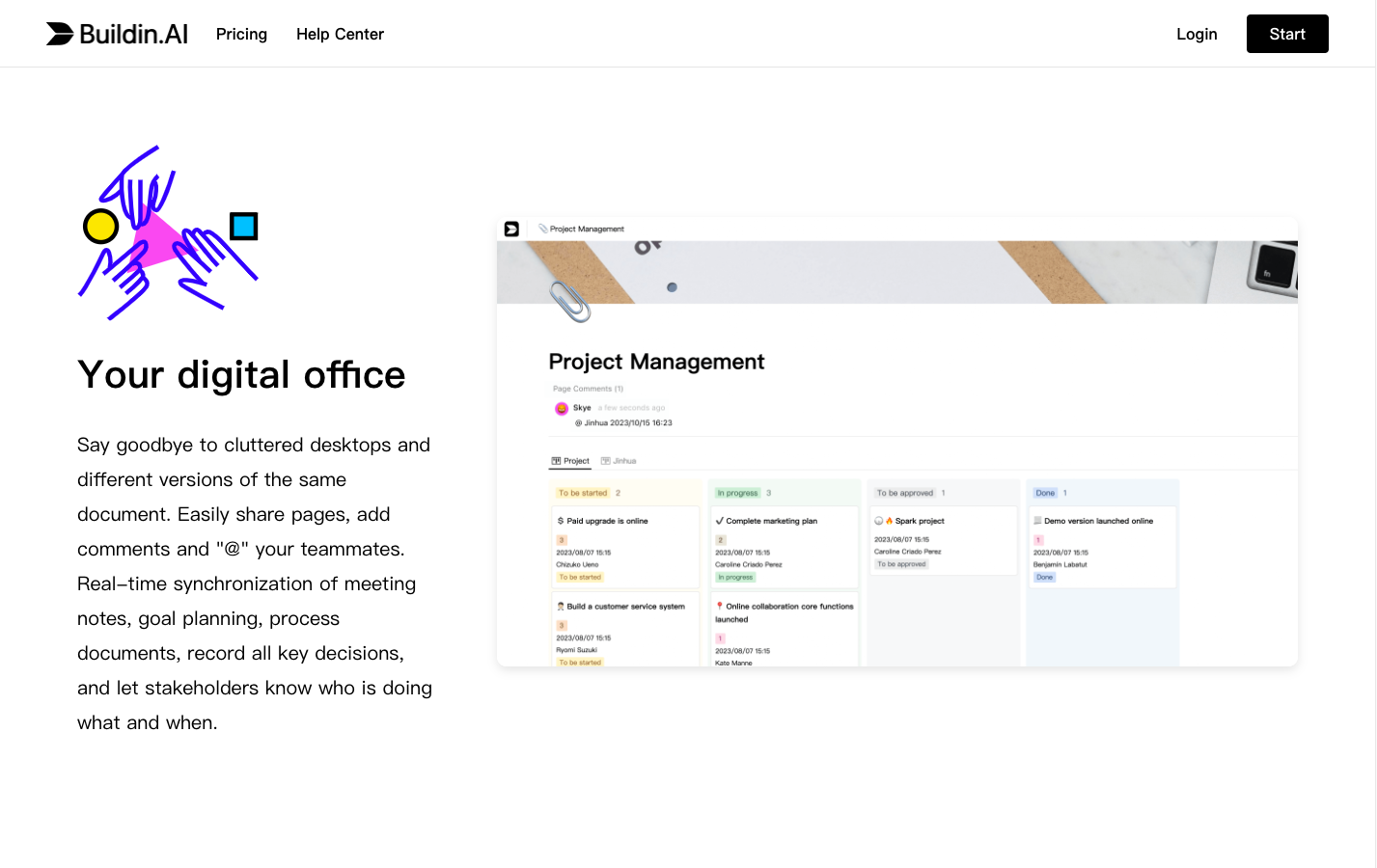
Task: Click the yellow "To be started" column label
Action: 583,493
